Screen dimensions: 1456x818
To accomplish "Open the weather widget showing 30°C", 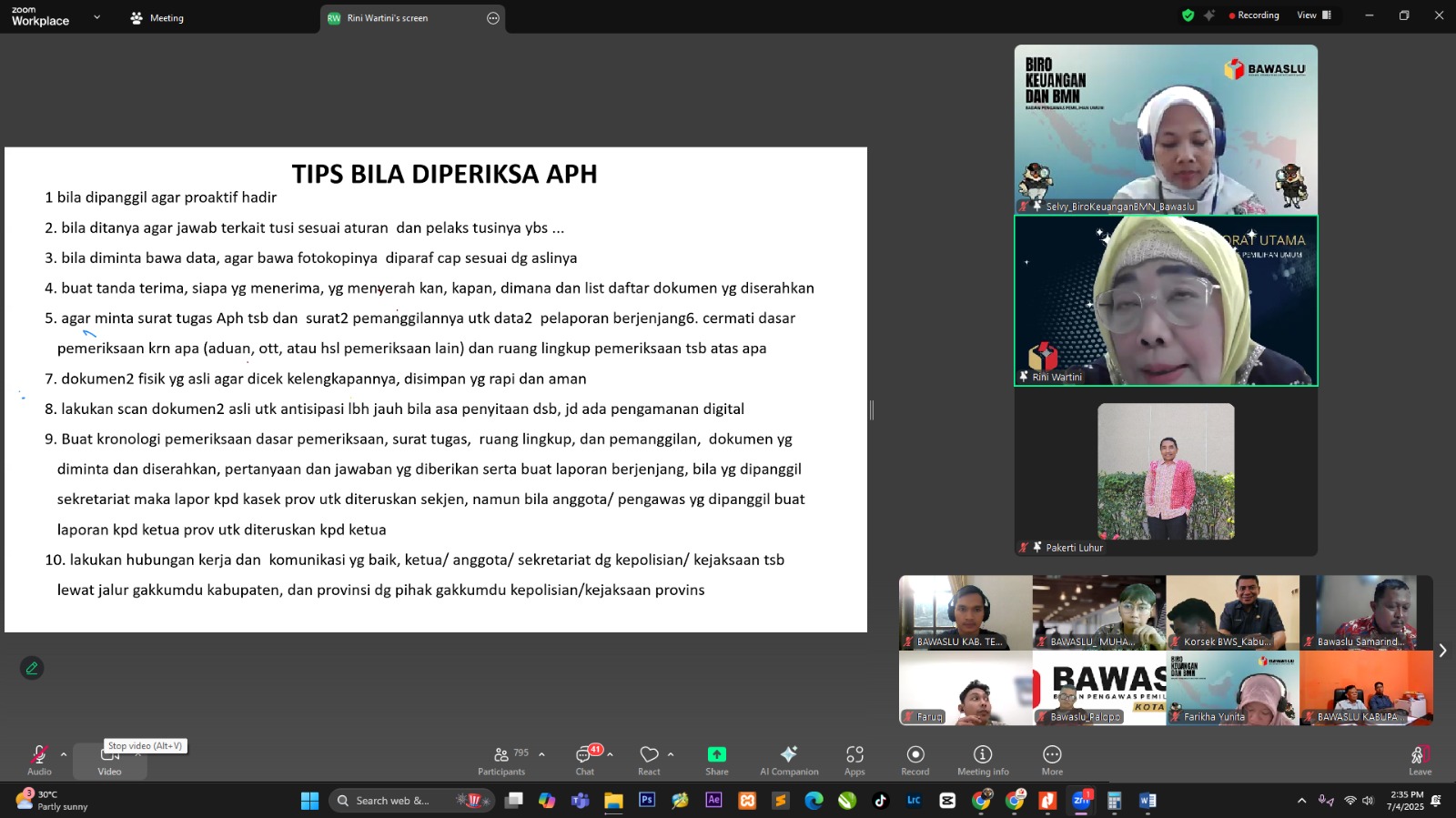I will click(x=52, y=801).
